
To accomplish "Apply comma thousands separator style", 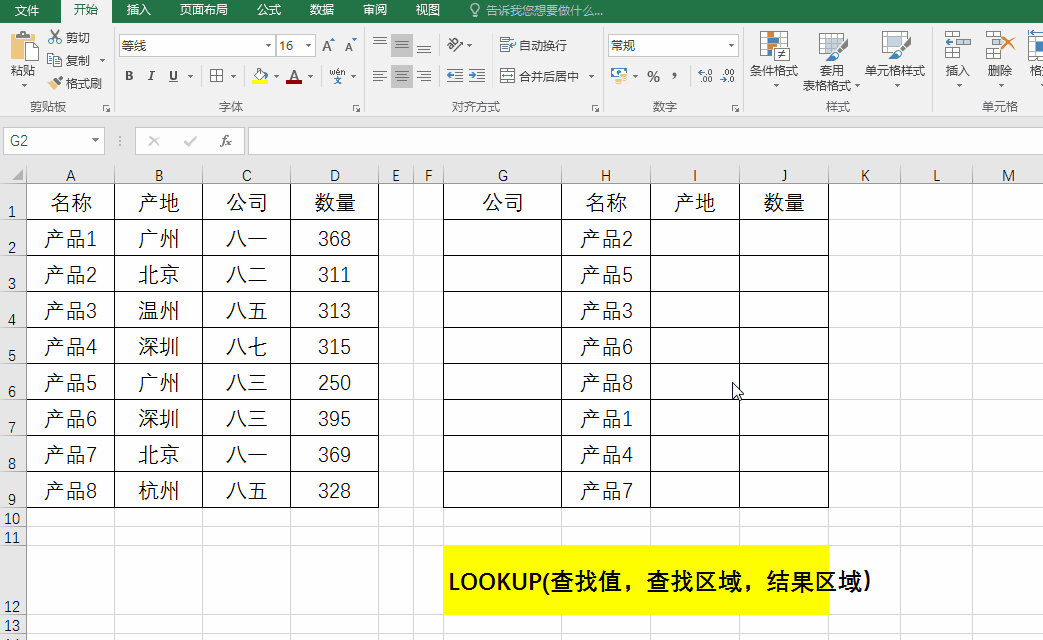I will (674, 77).
